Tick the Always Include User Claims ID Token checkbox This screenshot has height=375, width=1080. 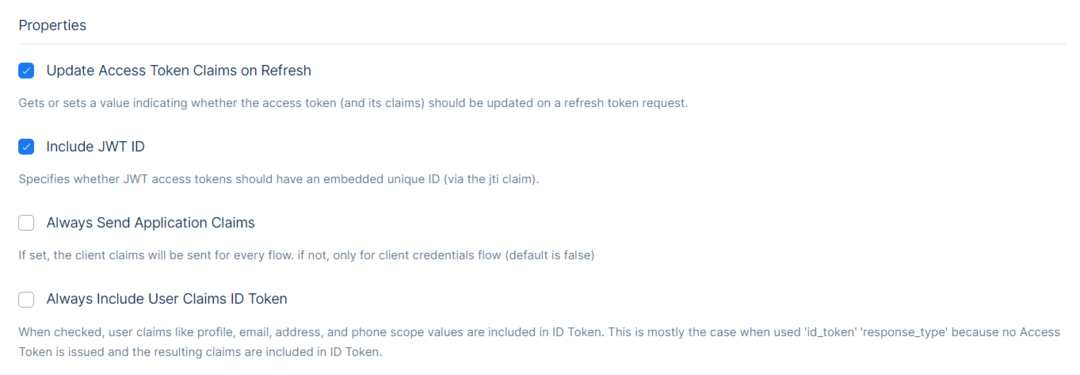(x=26, y=299)
